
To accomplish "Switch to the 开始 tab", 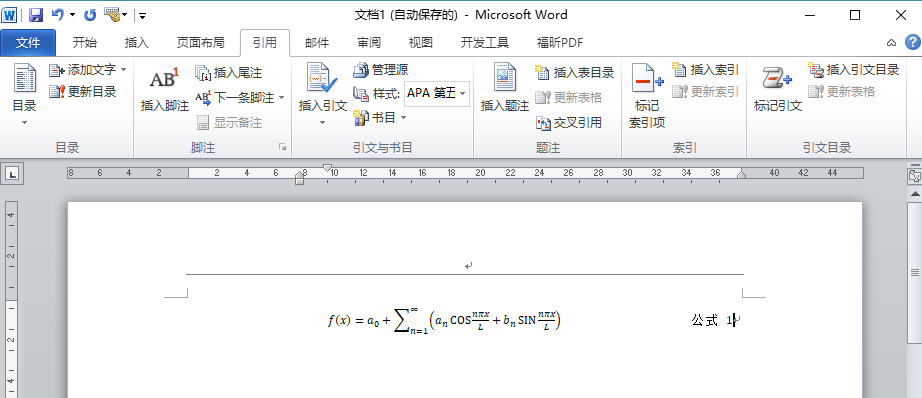I will [85, 42].
